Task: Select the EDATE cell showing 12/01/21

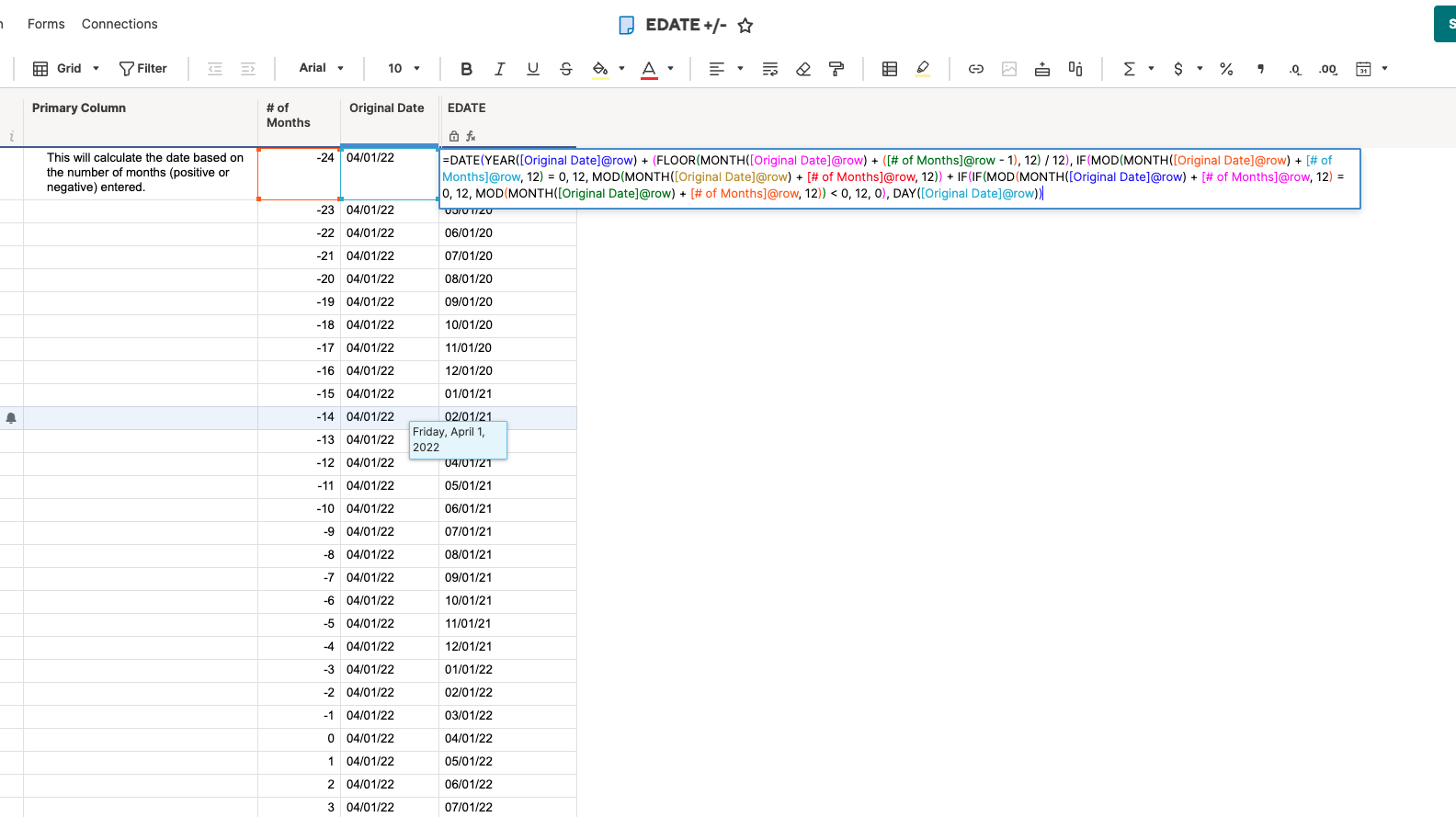Action: pos(507,647)
